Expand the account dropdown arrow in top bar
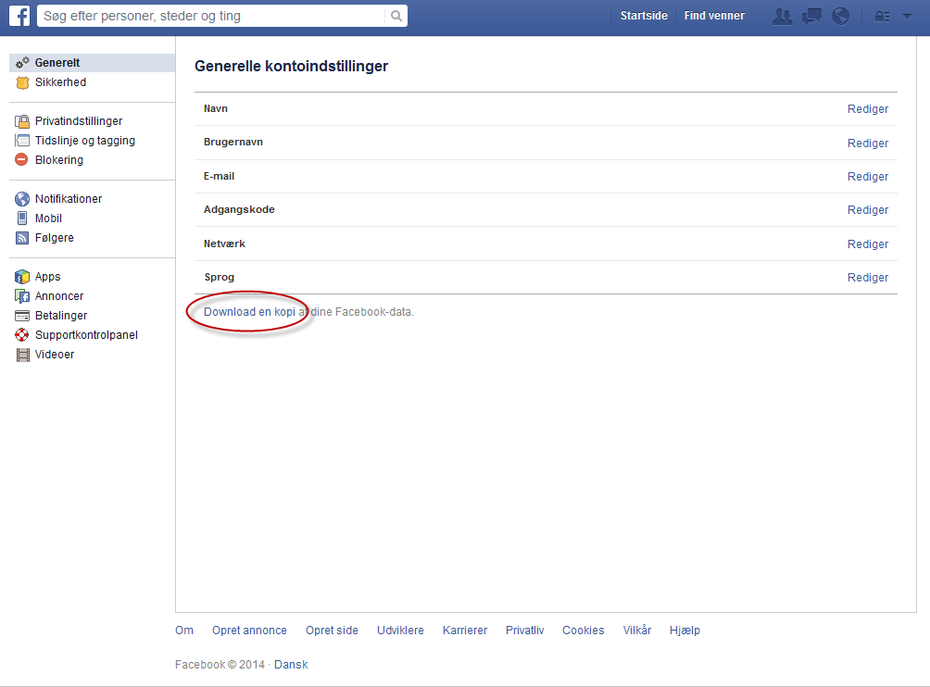 click(x=907, y=17)
